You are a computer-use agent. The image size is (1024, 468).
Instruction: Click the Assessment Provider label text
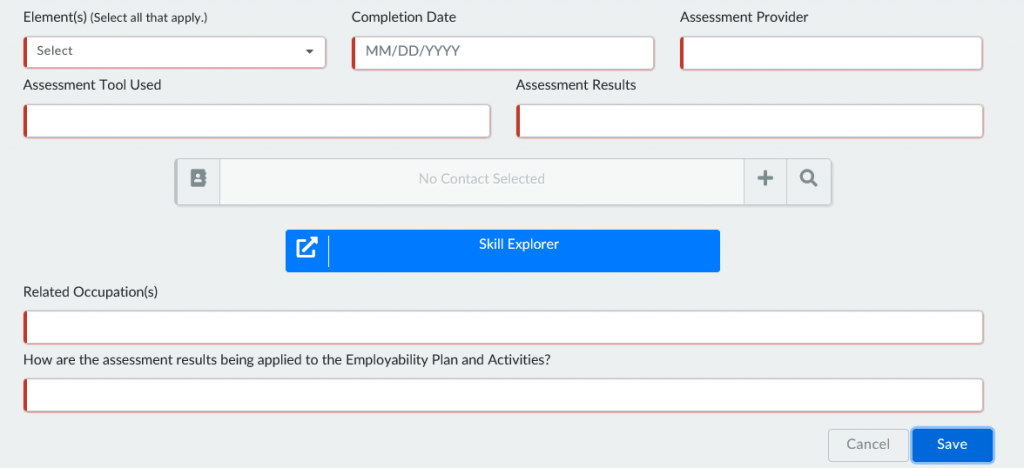(x=744, y=18)
